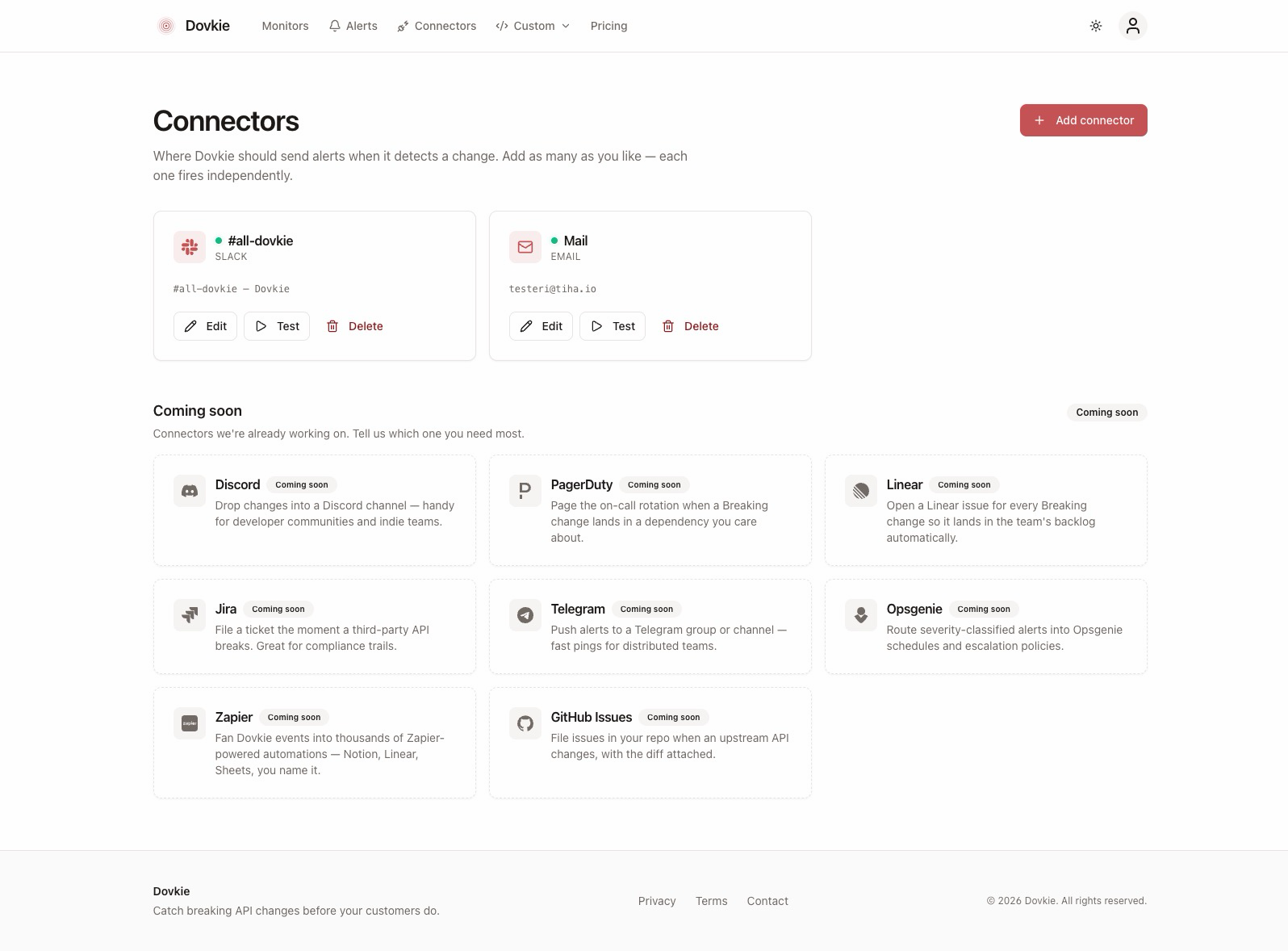Expand the Custom dropdown in the navbar
This screenshot has width=1288, height=951.
533,26
